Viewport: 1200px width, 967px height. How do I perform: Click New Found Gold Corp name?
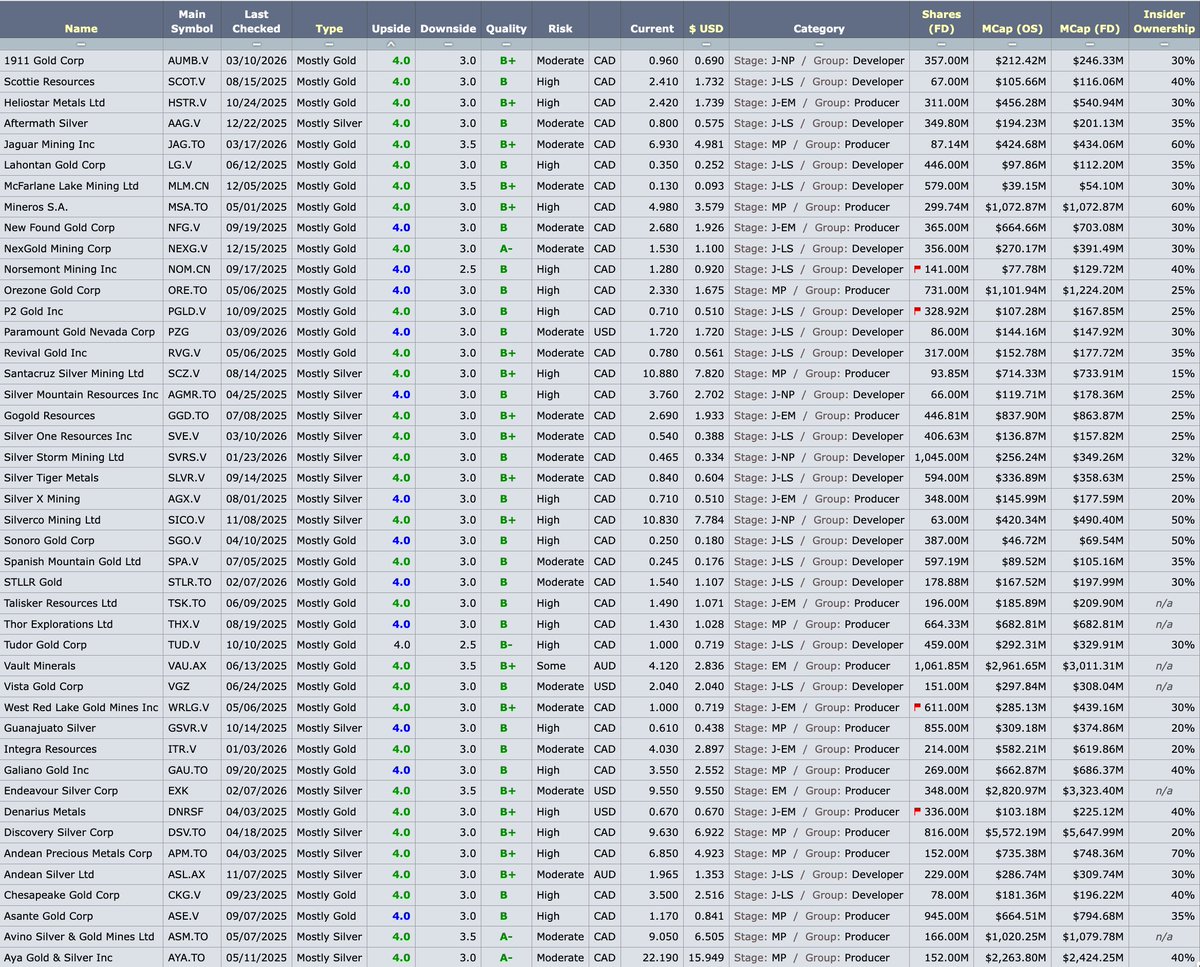[x=59, y=228]
